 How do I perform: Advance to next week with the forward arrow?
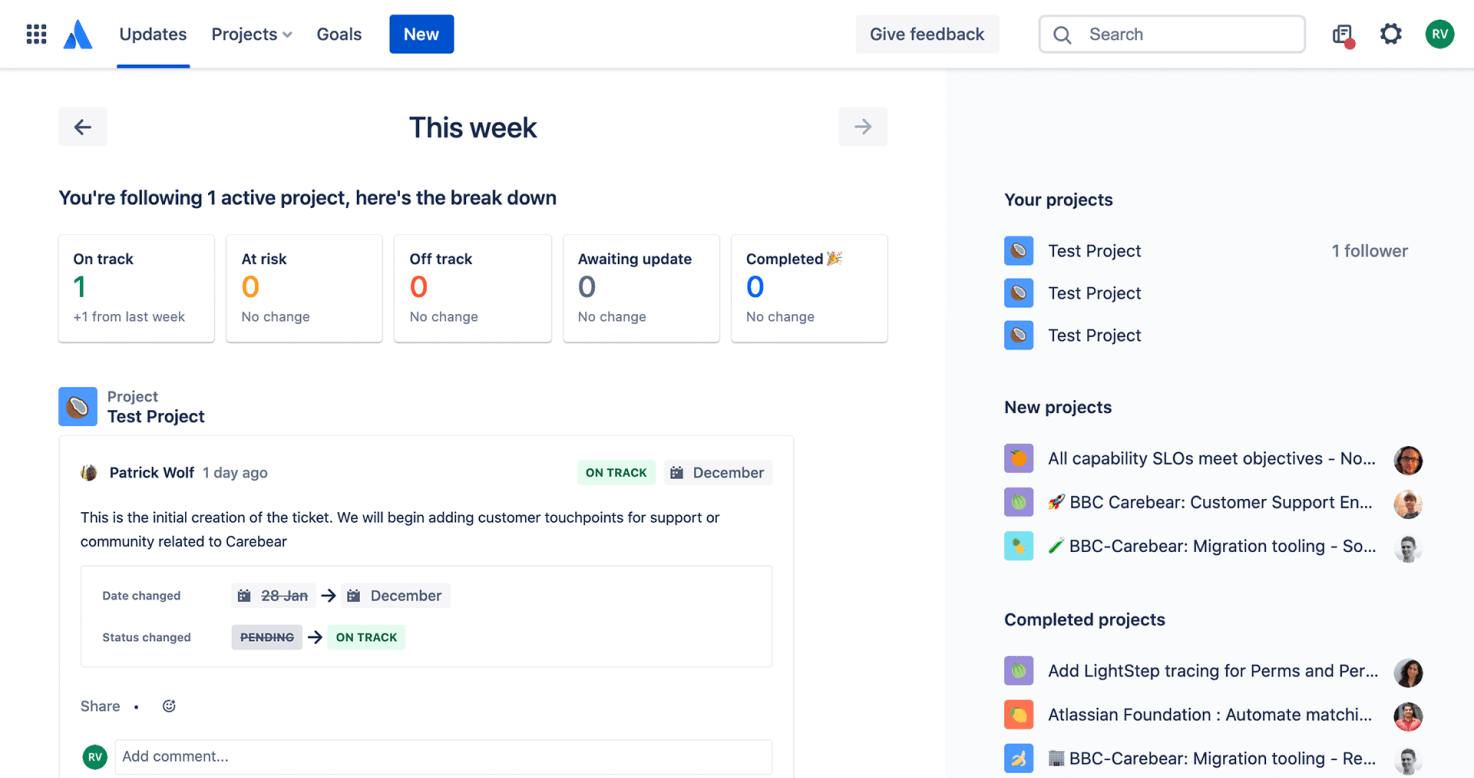(x=862, y=126)
